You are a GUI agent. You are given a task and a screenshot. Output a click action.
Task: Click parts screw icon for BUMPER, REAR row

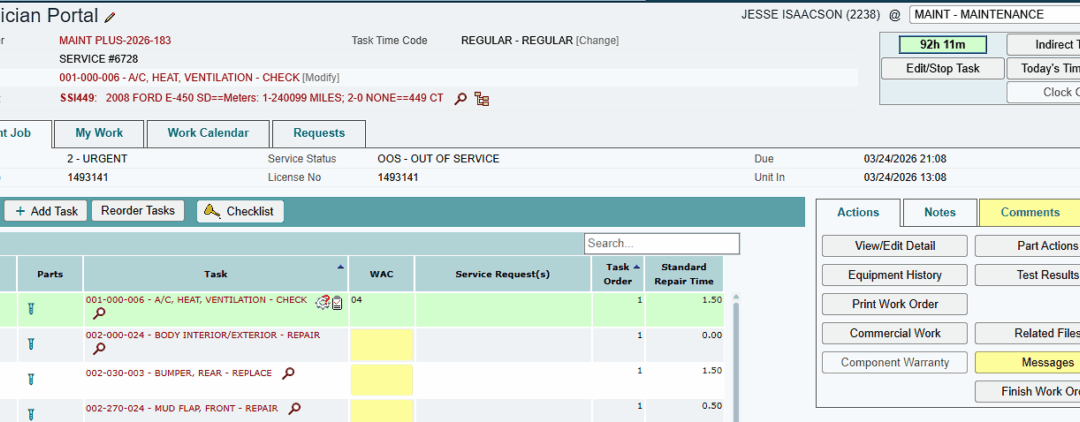pos(30,379)
